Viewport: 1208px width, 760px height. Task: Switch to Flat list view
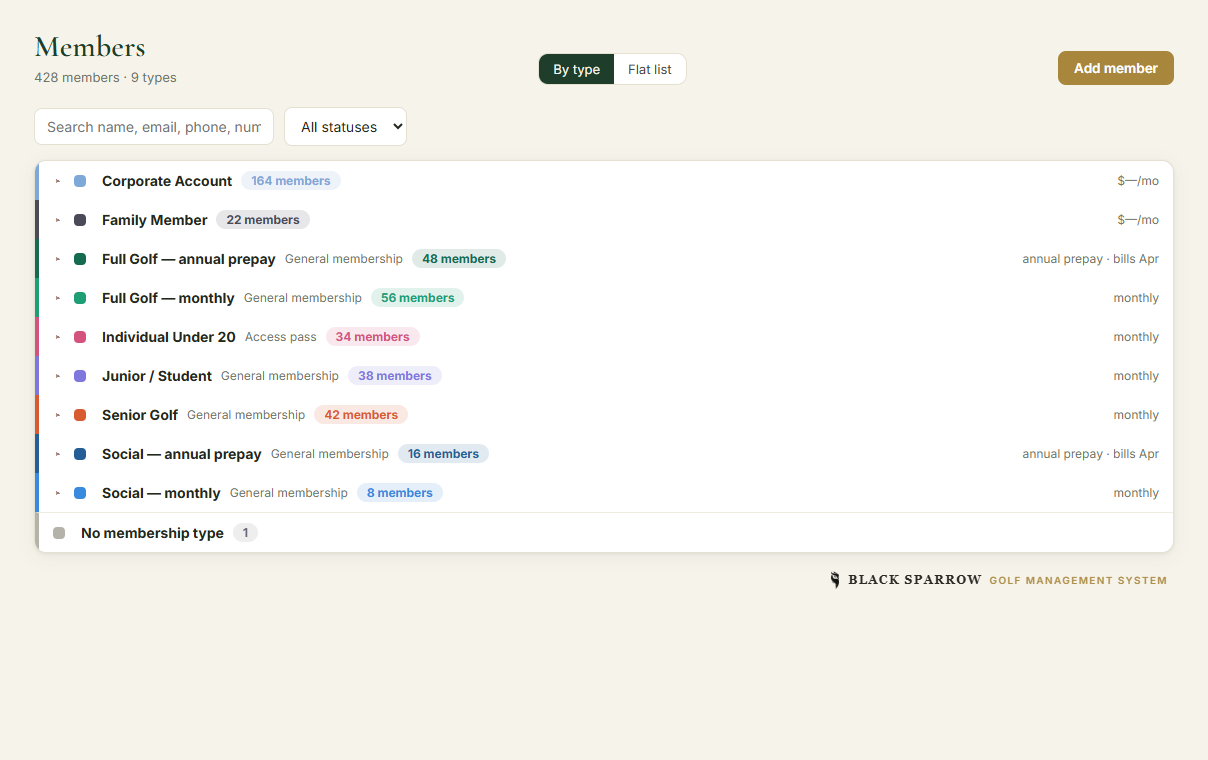pyautogui.click(x=650, y=69)
